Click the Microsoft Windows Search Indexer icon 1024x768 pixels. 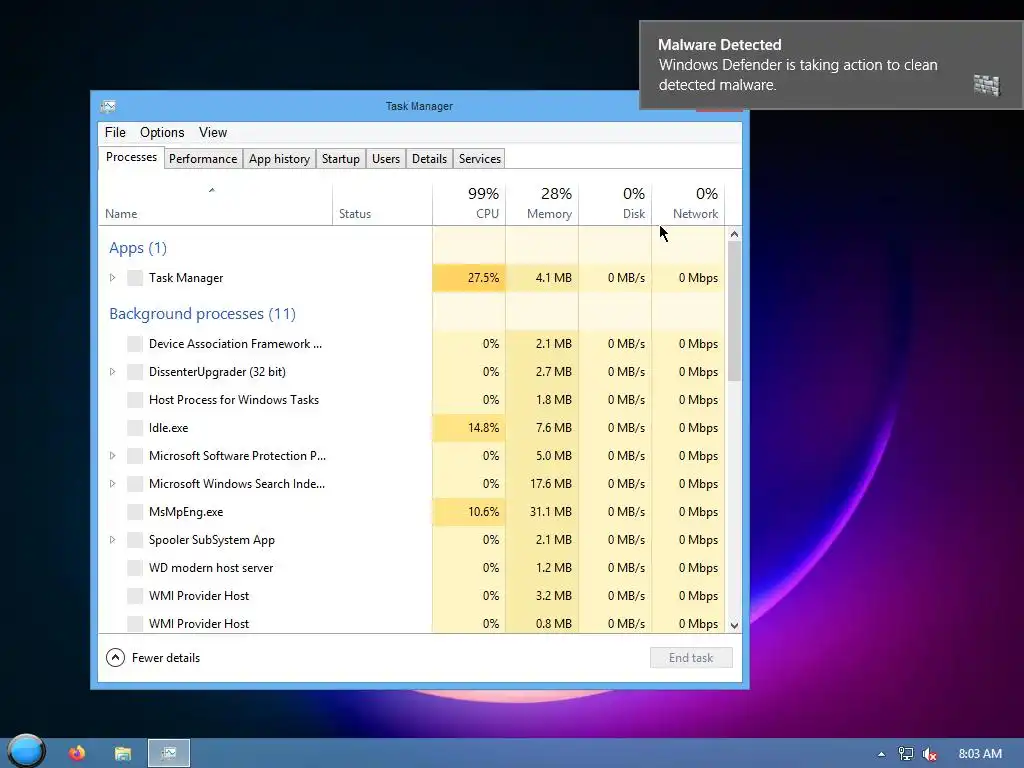(x=135, y=484)
